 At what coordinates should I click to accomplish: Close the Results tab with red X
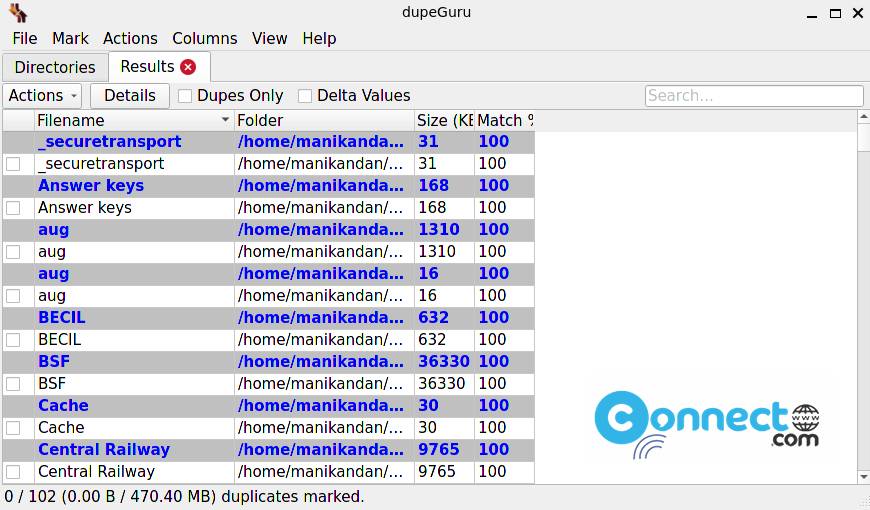click(x=188, y=67)
